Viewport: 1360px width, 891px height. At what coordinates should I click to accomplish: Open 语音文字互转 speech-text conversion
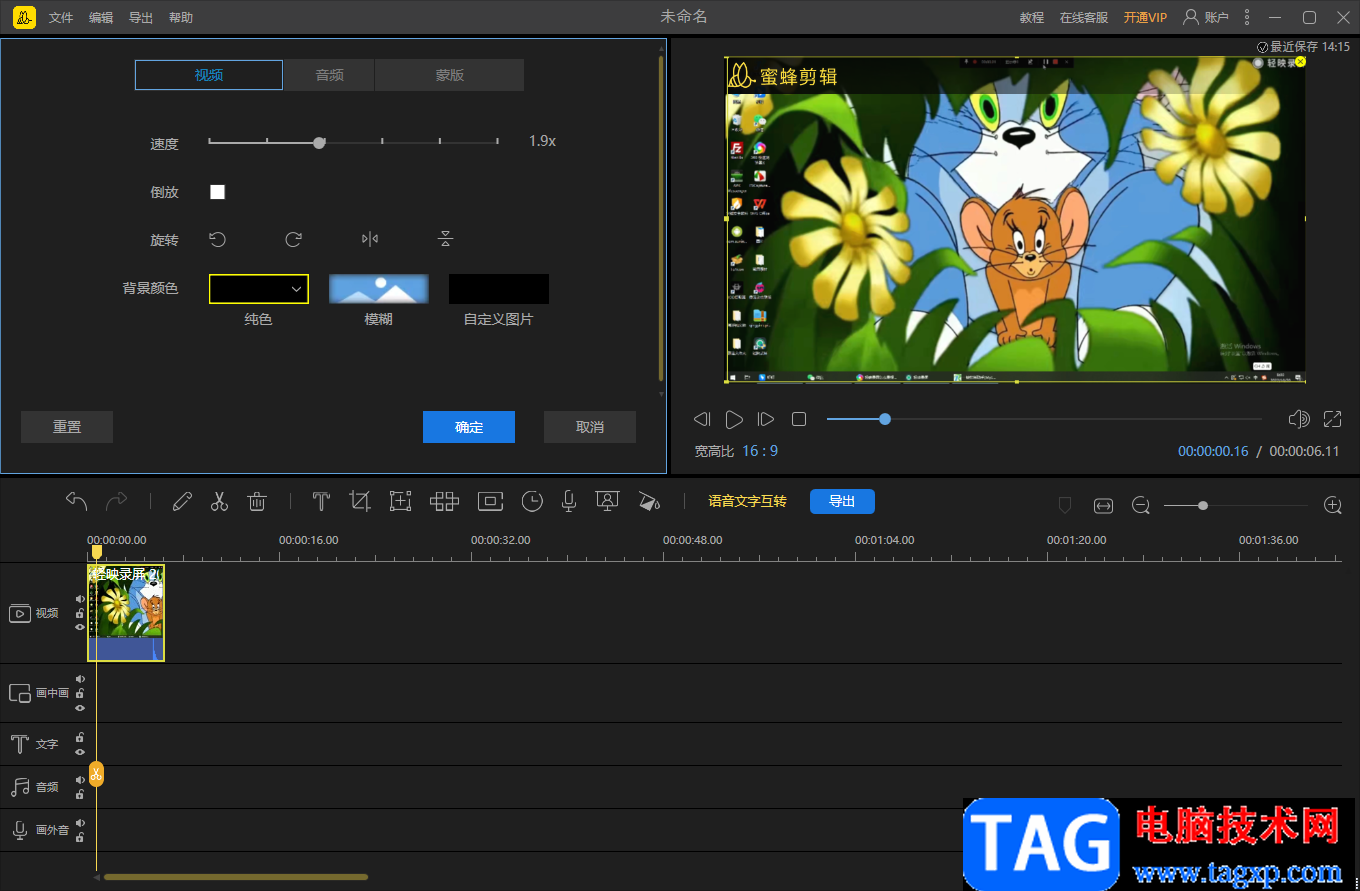(x=747, y=501)
